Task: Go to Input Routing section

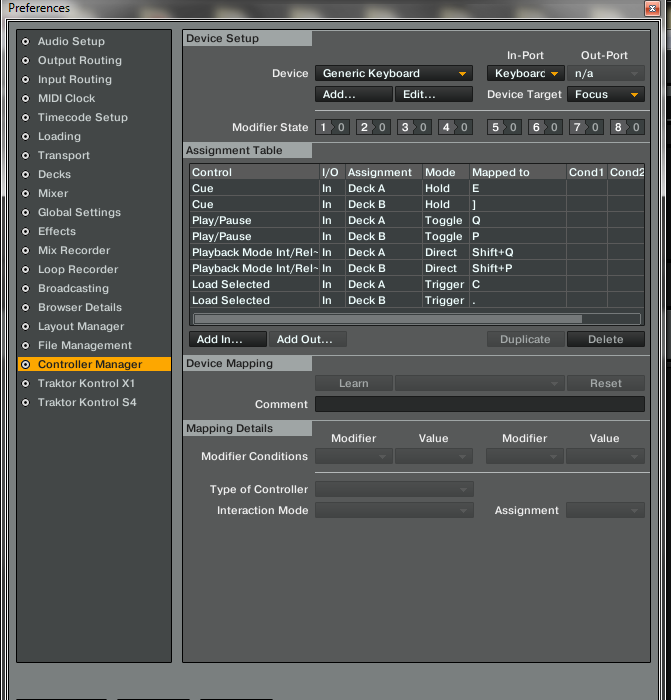Action: tap(75, 79)
